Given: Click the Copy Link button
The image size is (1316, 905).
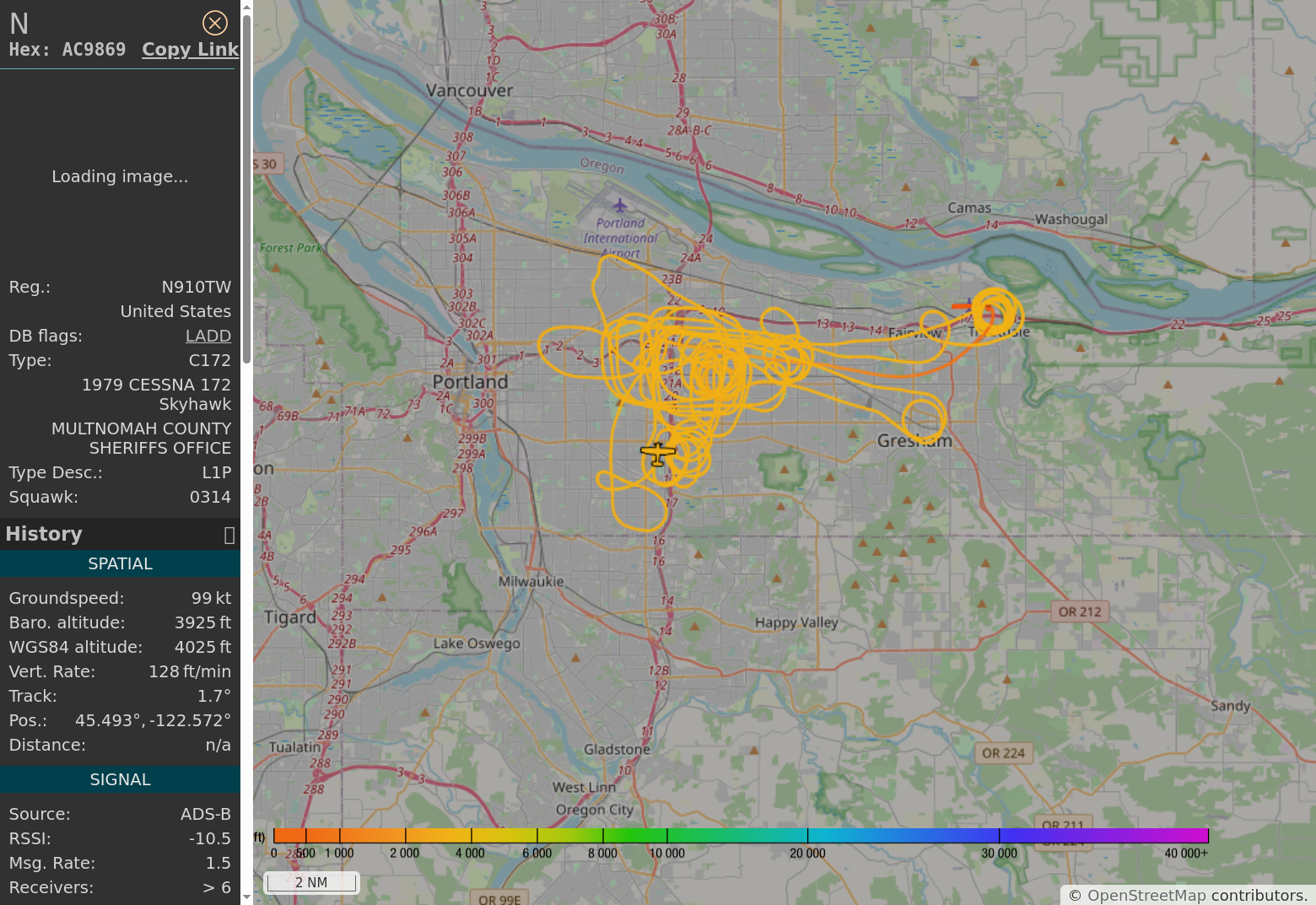Looking at the screenshot, I should [x=190, y=50].
